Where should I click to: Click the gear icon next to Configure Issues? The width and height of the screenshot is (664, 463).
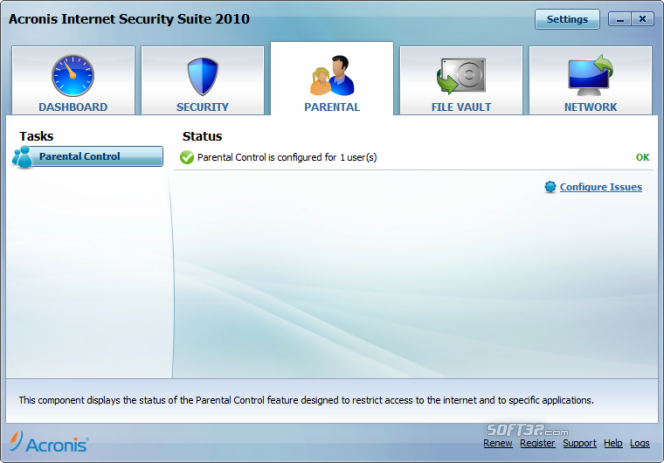coord(550,187)
